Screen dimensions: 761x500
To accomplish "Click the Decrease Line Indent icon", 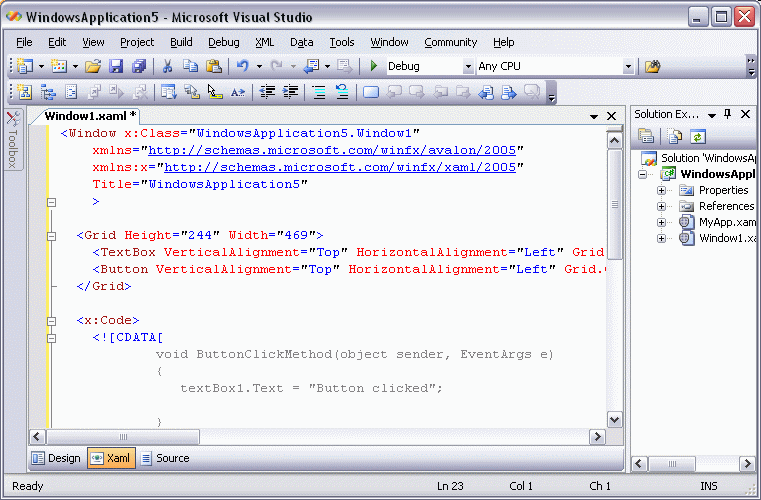I will (x=267, y=92).
